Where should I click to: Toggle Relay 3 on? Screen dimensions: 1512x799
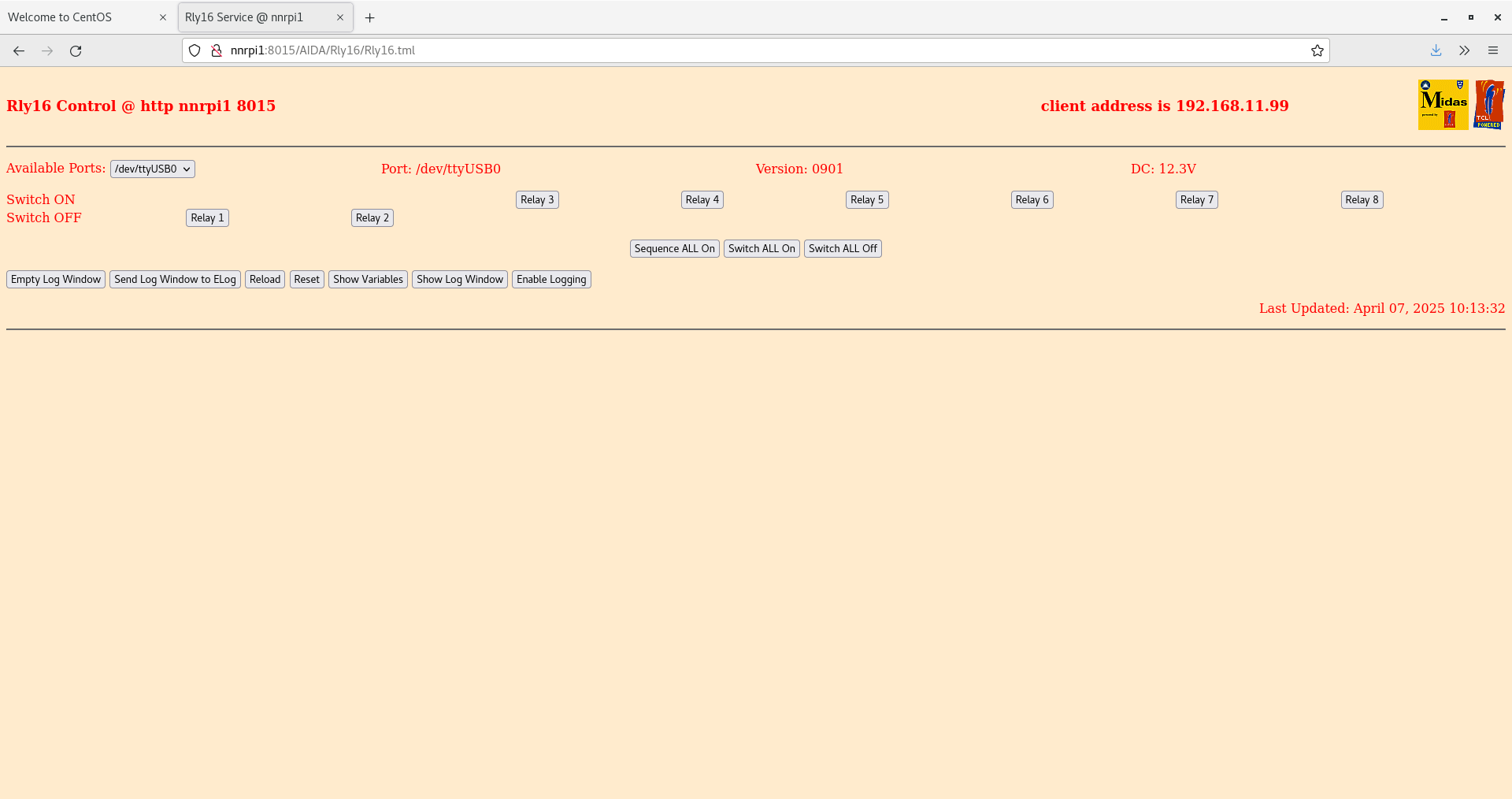click(536, 199)
